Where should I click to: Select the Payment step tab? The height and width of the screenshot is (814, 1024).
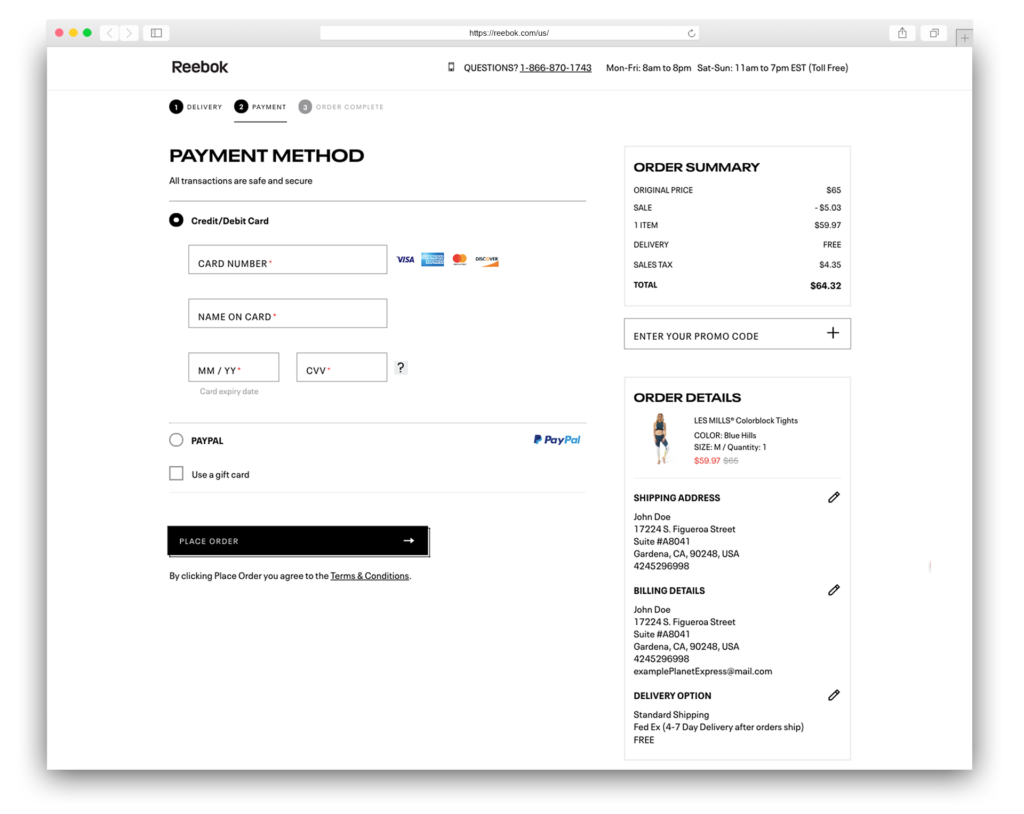click(x=261, y=106)
